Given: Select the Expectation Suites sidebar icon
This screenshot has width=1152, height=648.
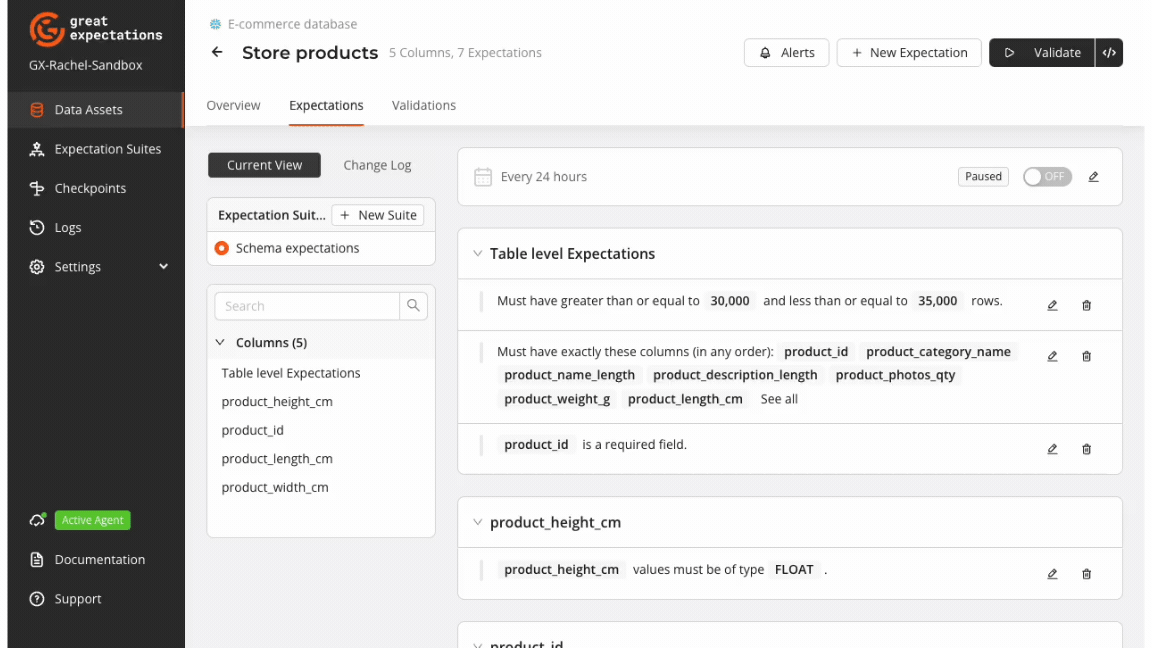Looking at the screenshot, I should (35, 149).
